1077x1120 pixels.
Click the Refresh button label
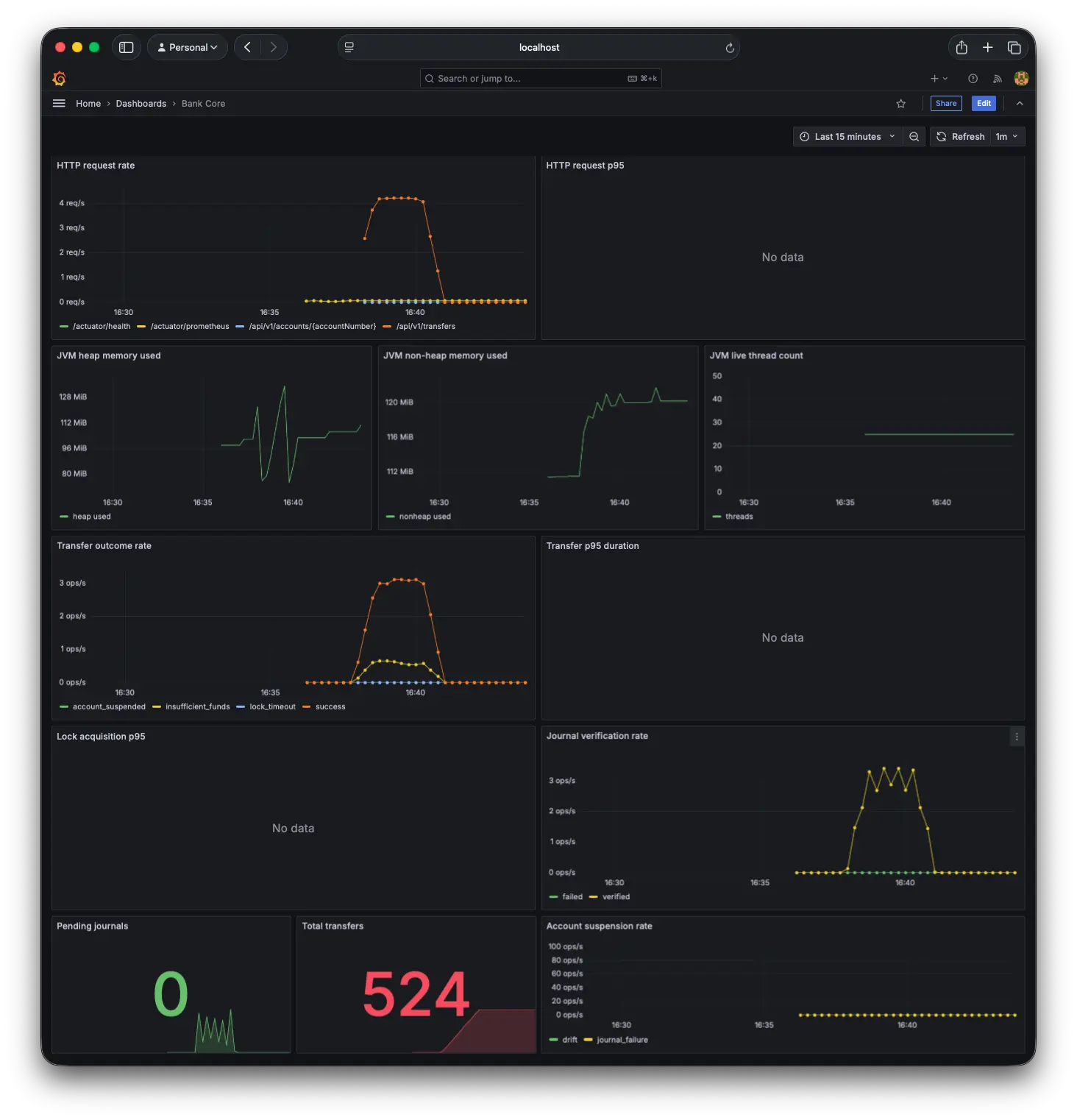click(968, 137)
